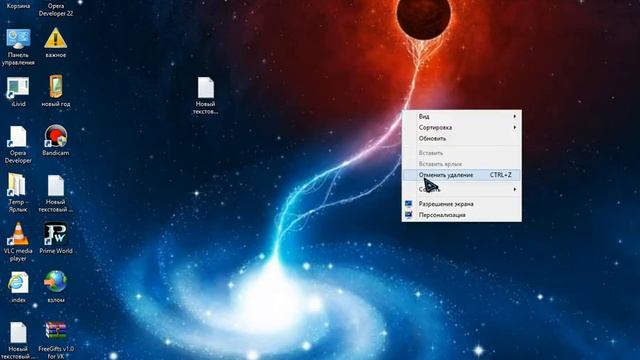The image size is (640, 360).
Task: Expand the Сортировка submenu
Action: (462, 127)
